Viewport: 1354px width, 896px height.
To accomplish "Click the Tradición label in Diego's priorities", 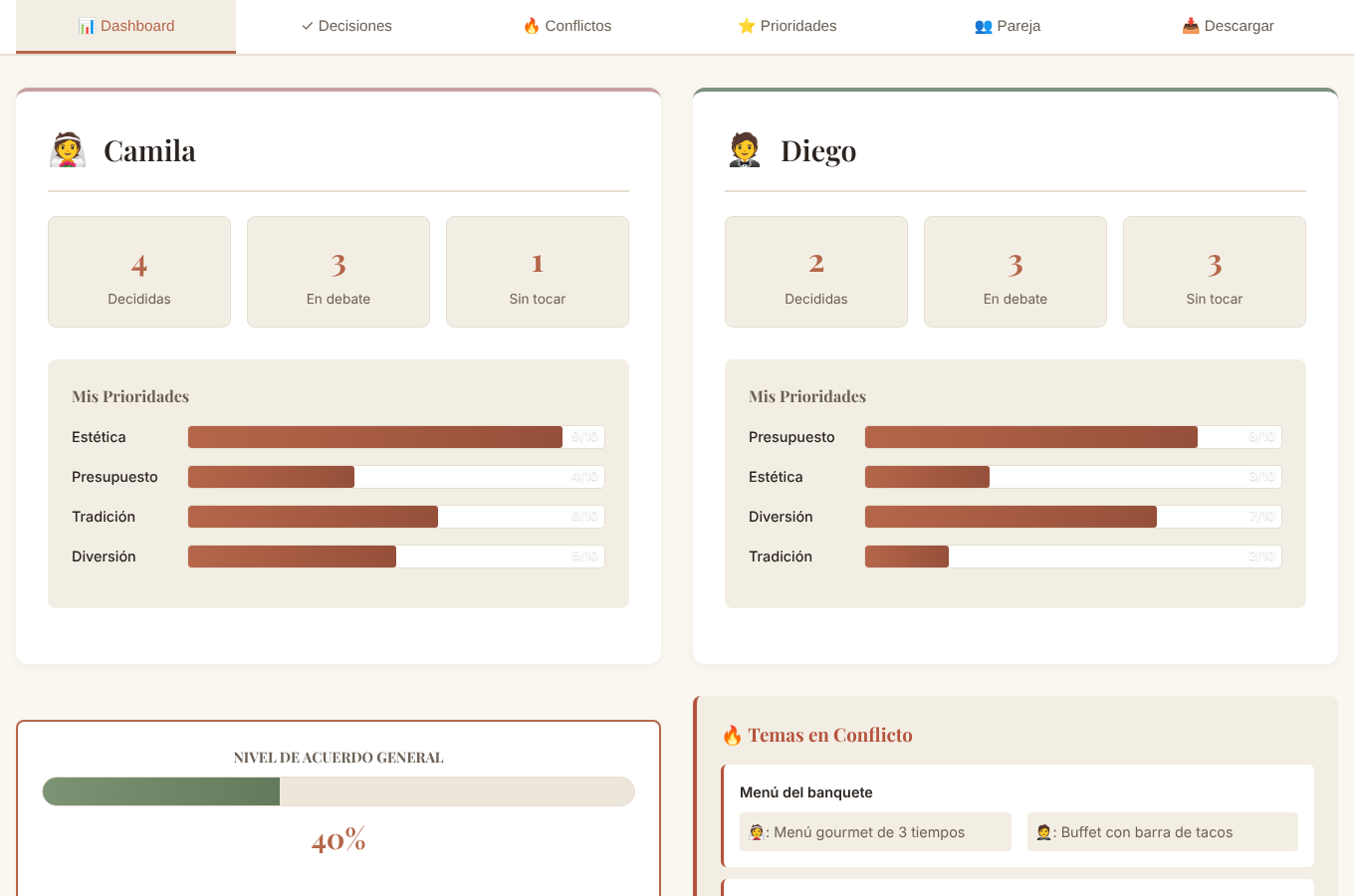I will point(781,557).
